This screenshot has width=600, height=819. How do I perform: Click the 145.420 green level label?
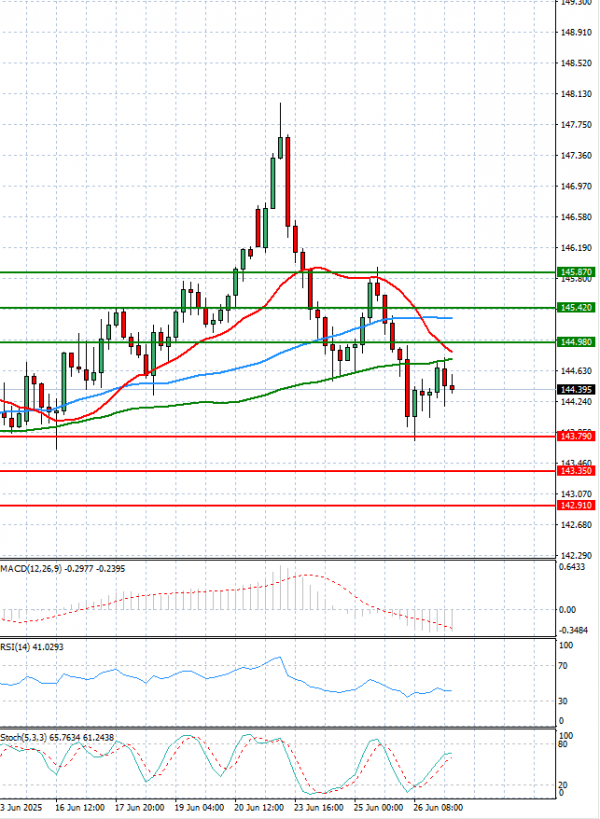[x=576, y=308]
